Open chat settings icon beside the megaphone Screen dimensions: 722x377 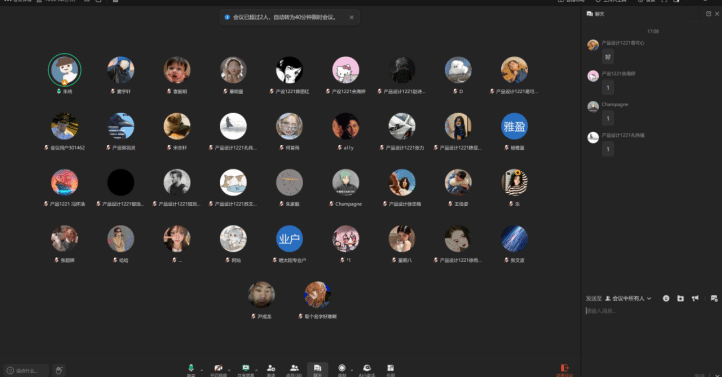click(x=714, y=298)
